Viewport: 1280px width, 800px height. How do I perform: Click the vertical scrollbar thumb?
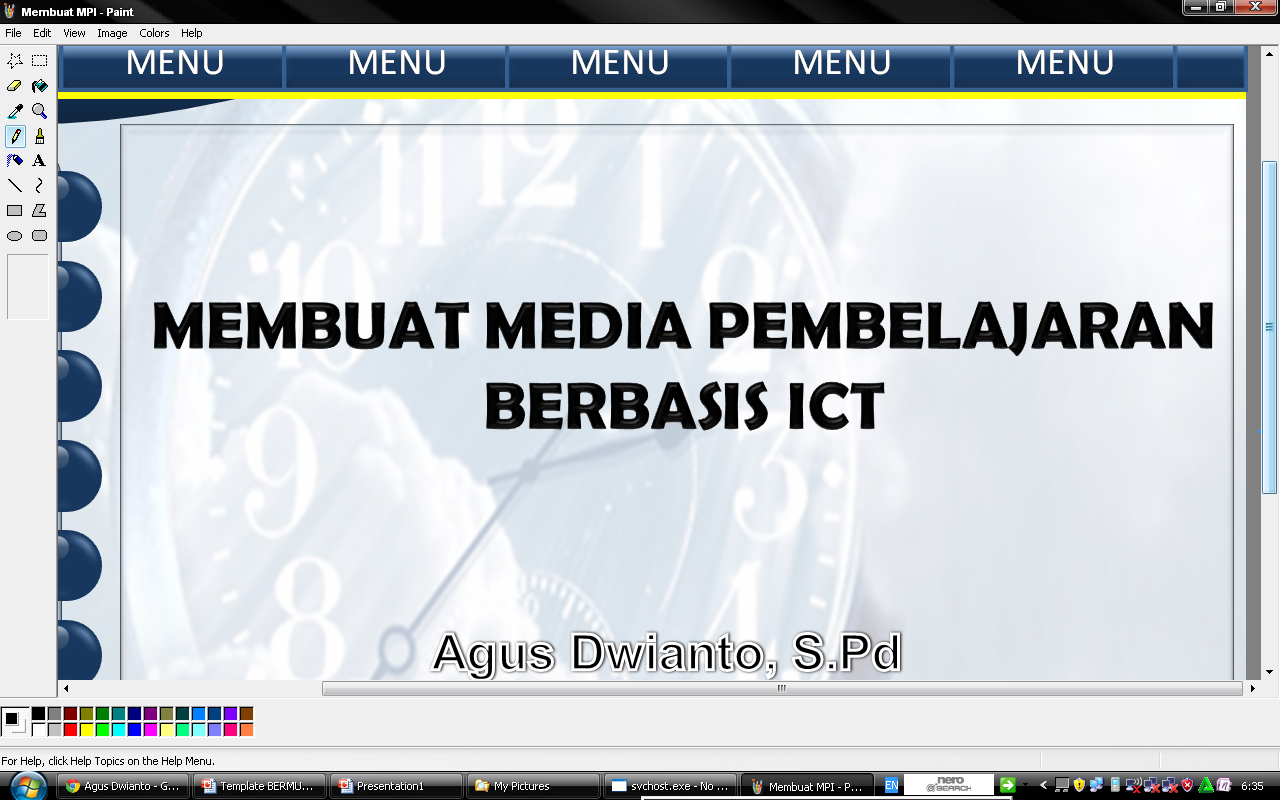point(1269,327)
